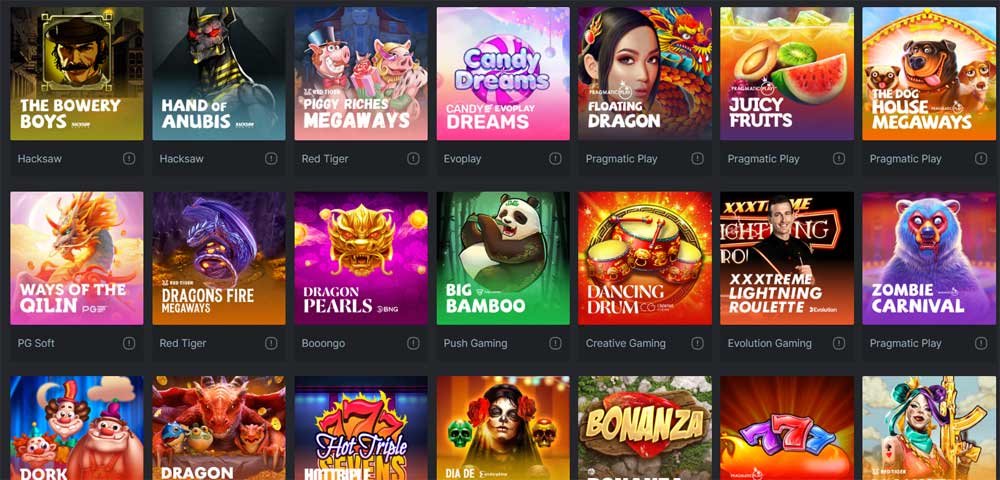Open info icon beside Evolution Gaming
1000x480 pixels.
click(839, 343)
